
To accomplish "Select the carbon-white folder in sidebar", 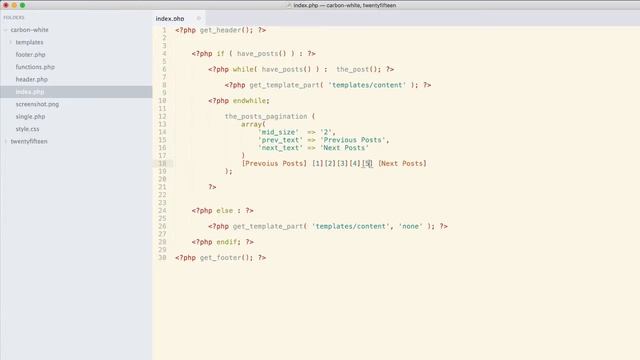I will [x=29, y=30].
